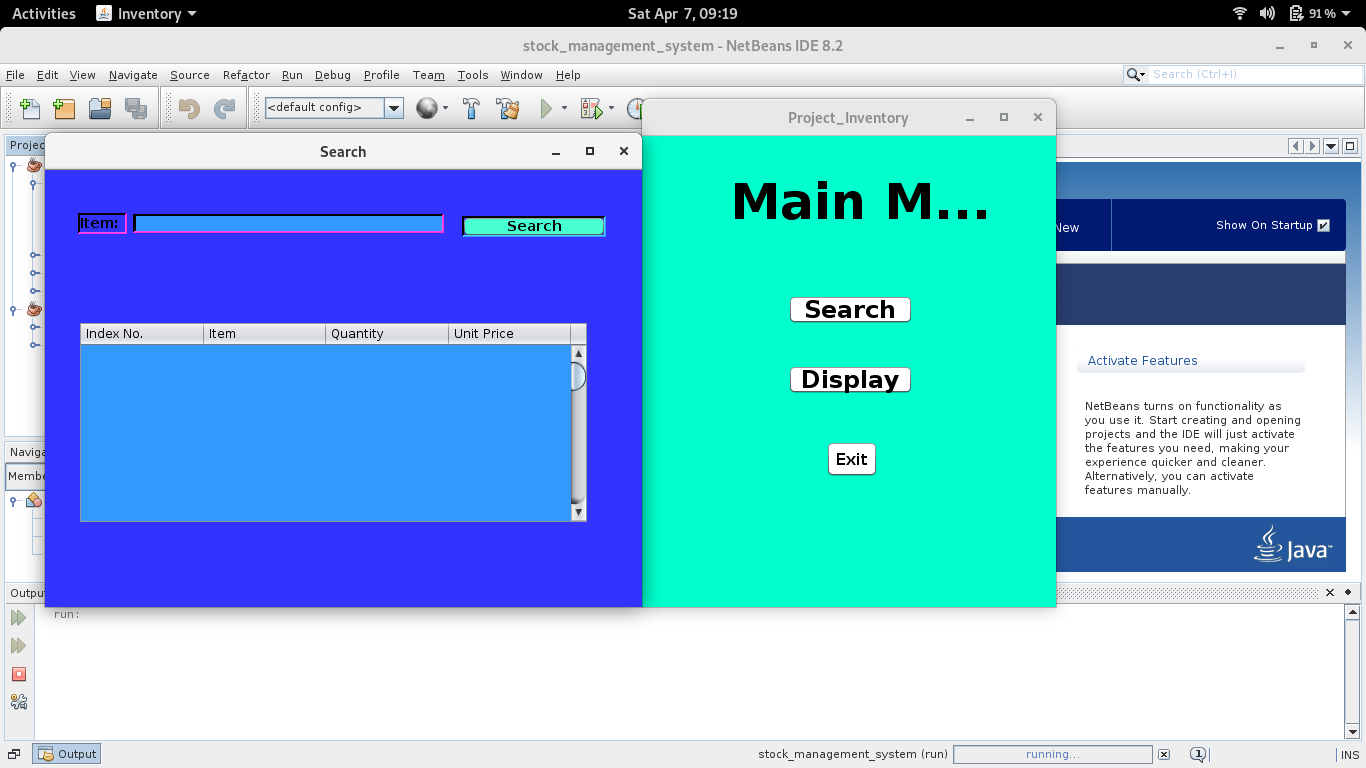The height and width of the screenshot is (768, 1366).
Task: Open the Source menu
Action: coord(190,75)
